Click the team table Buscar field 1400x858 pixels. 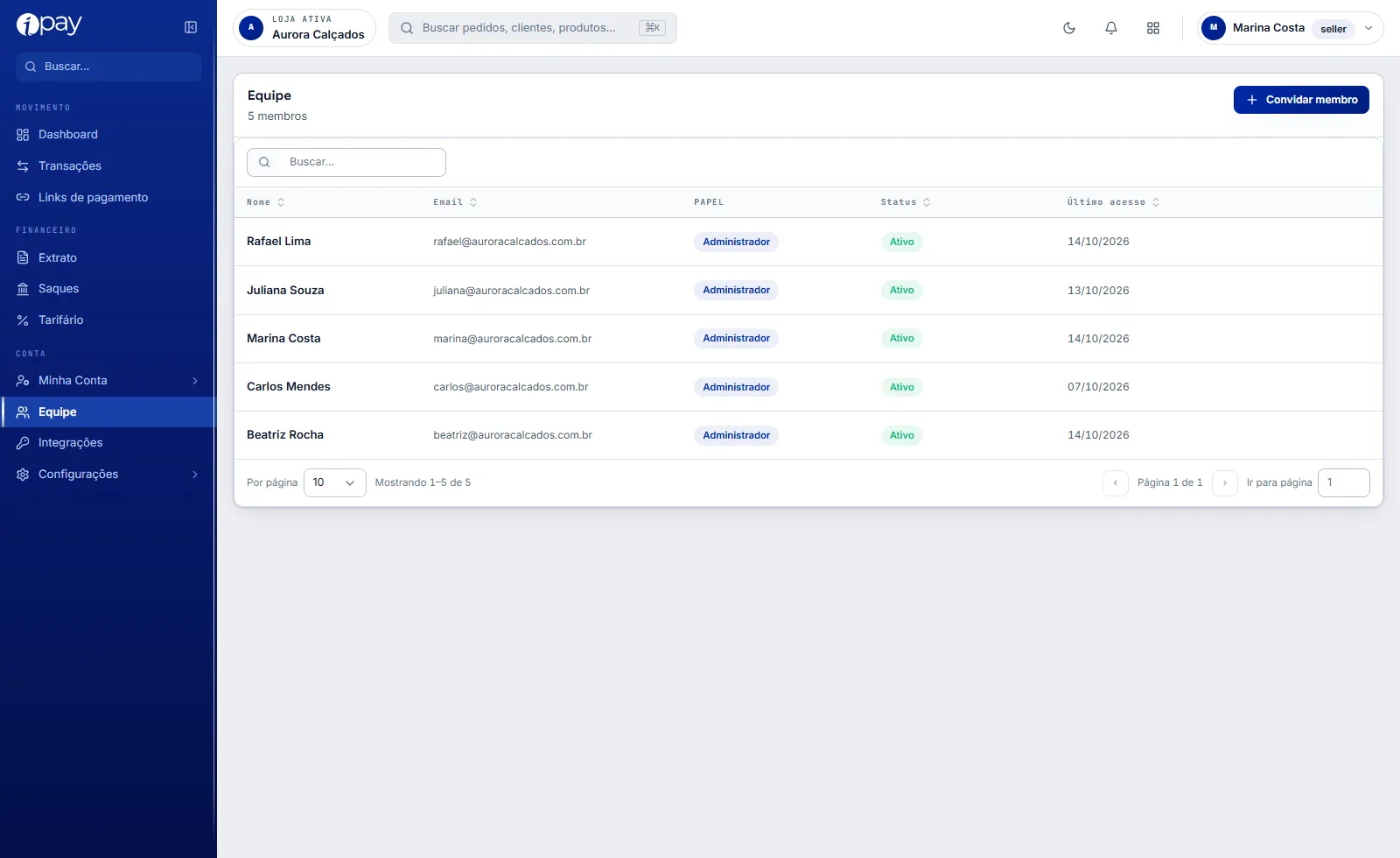[x=346, y=162]
